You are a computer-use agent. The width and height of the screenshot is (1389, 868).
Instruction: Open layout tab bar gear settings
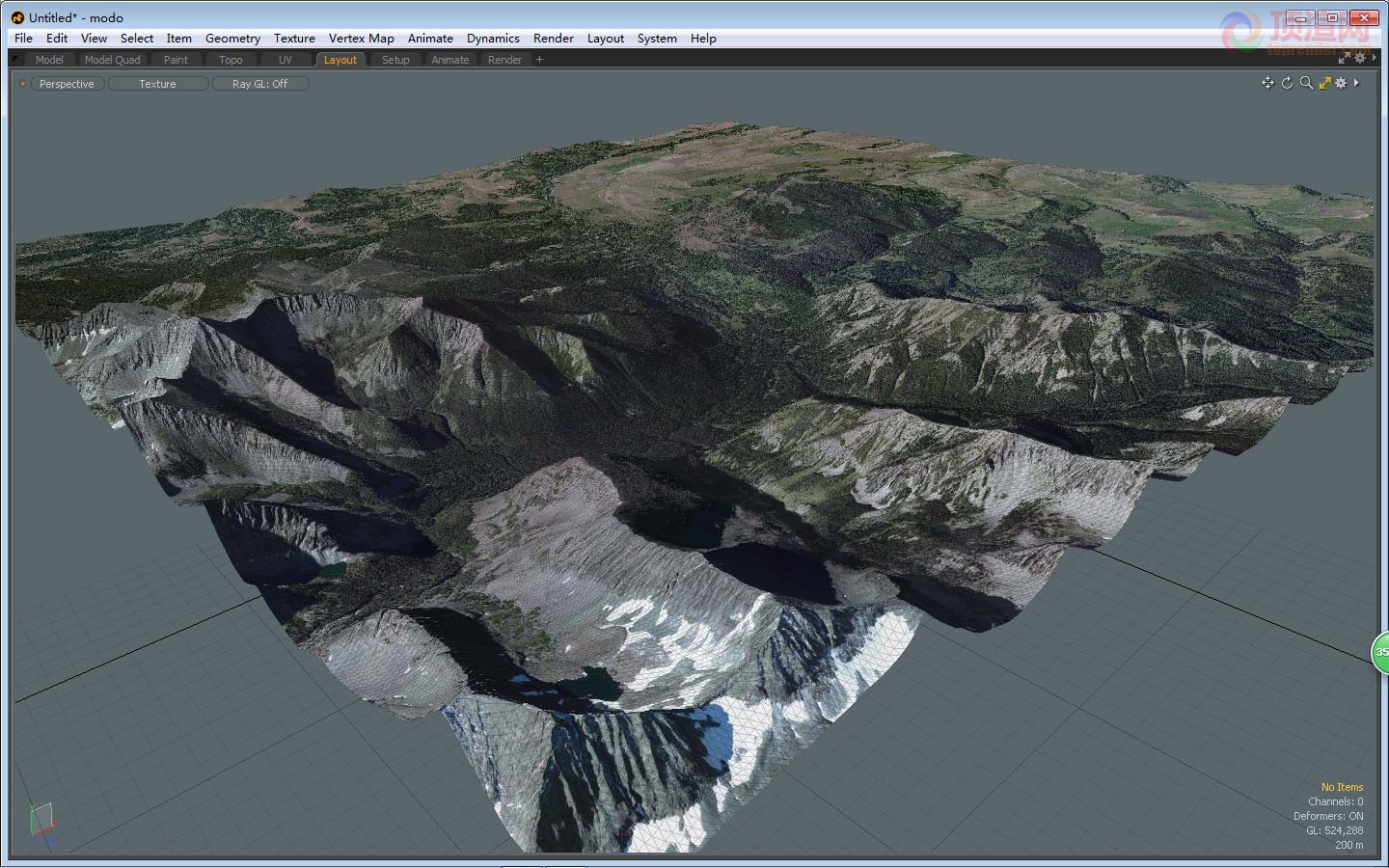tap(1360, 59)
